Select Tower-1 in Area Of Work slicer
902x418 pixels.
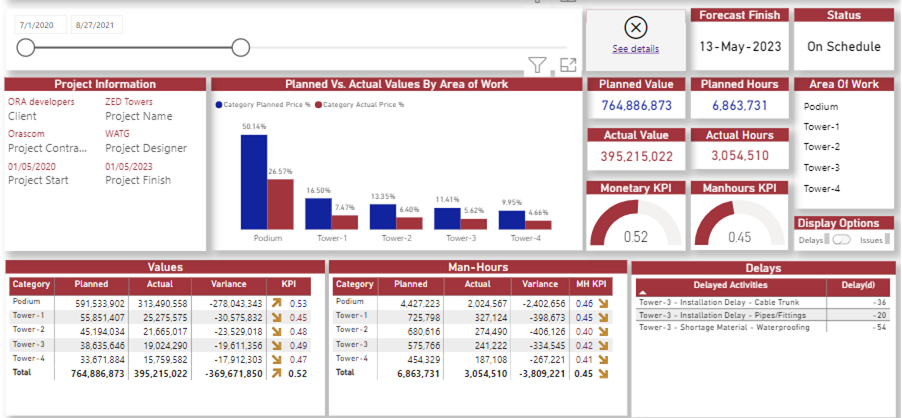click(x=821, y=126)
